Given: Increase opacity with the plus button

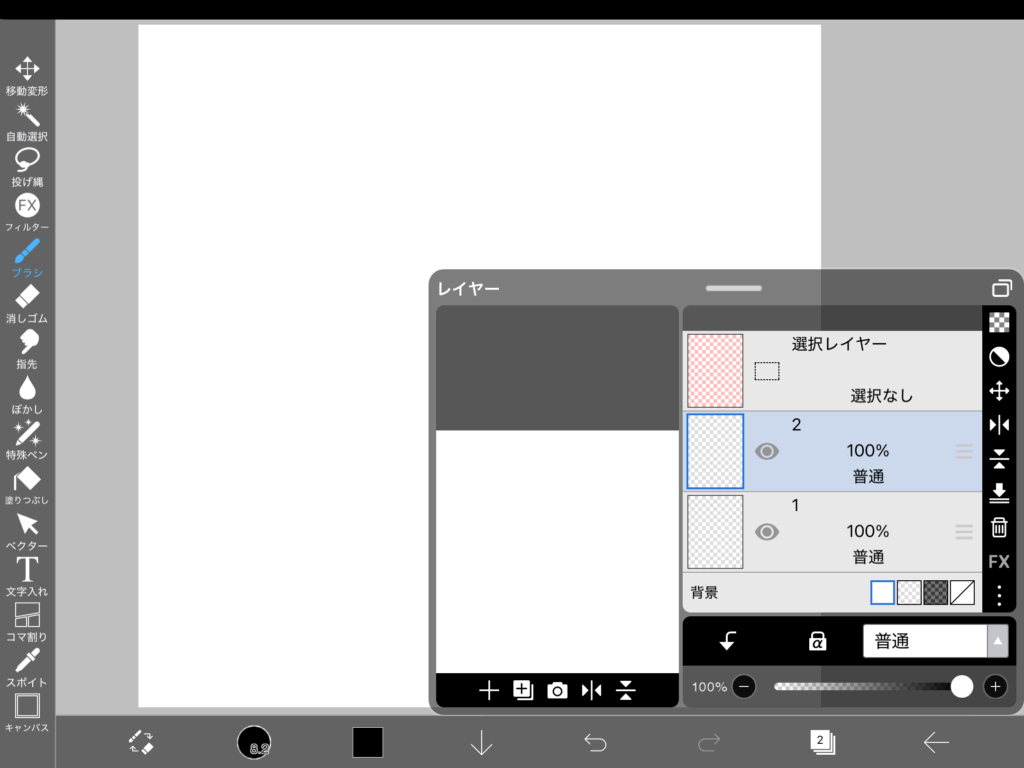Looking at the screenshot, I should click(x=995, y=686).
